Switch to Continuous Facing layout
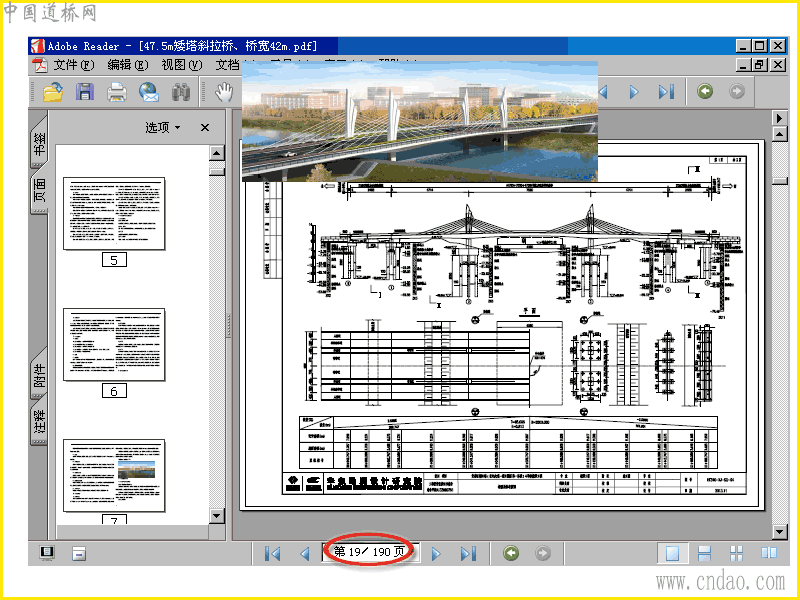The image size is (800, 600). [736, 554]
